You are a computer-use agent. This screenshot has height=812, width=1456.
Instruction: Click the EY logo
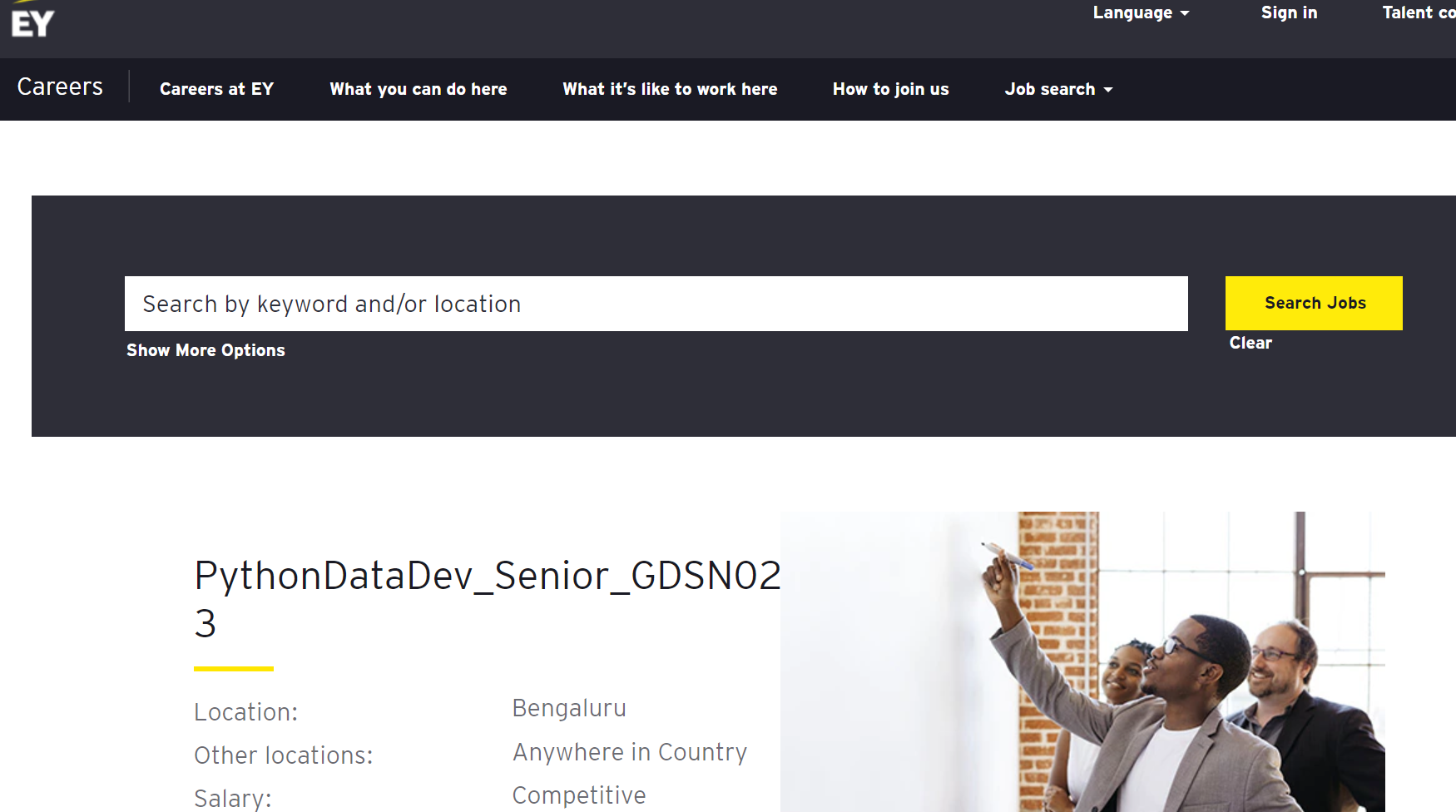pos(32,22)
